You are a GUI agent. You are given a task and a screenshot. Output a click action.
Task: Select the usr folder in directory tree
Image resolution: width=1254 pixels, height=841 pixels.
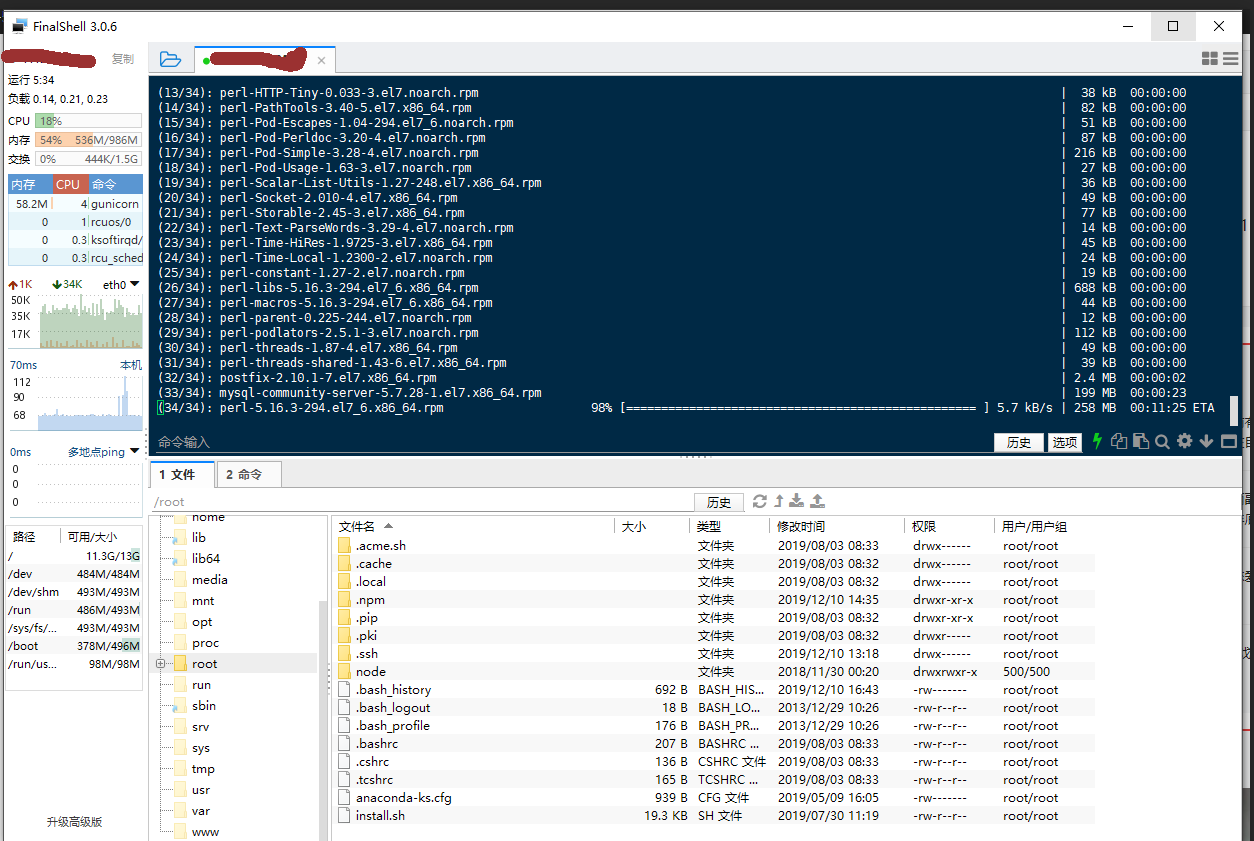(x=201, y=790)
